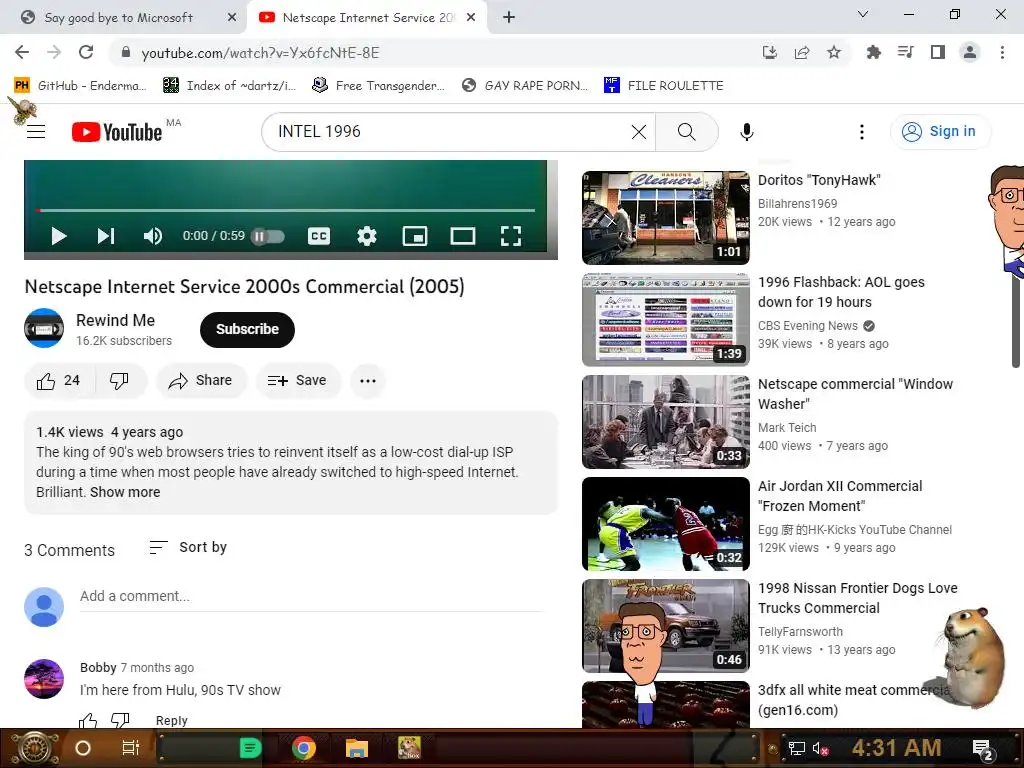Open YouTube settings three-dot menu
The image size is (1024, 768).
tap(861, 132)
